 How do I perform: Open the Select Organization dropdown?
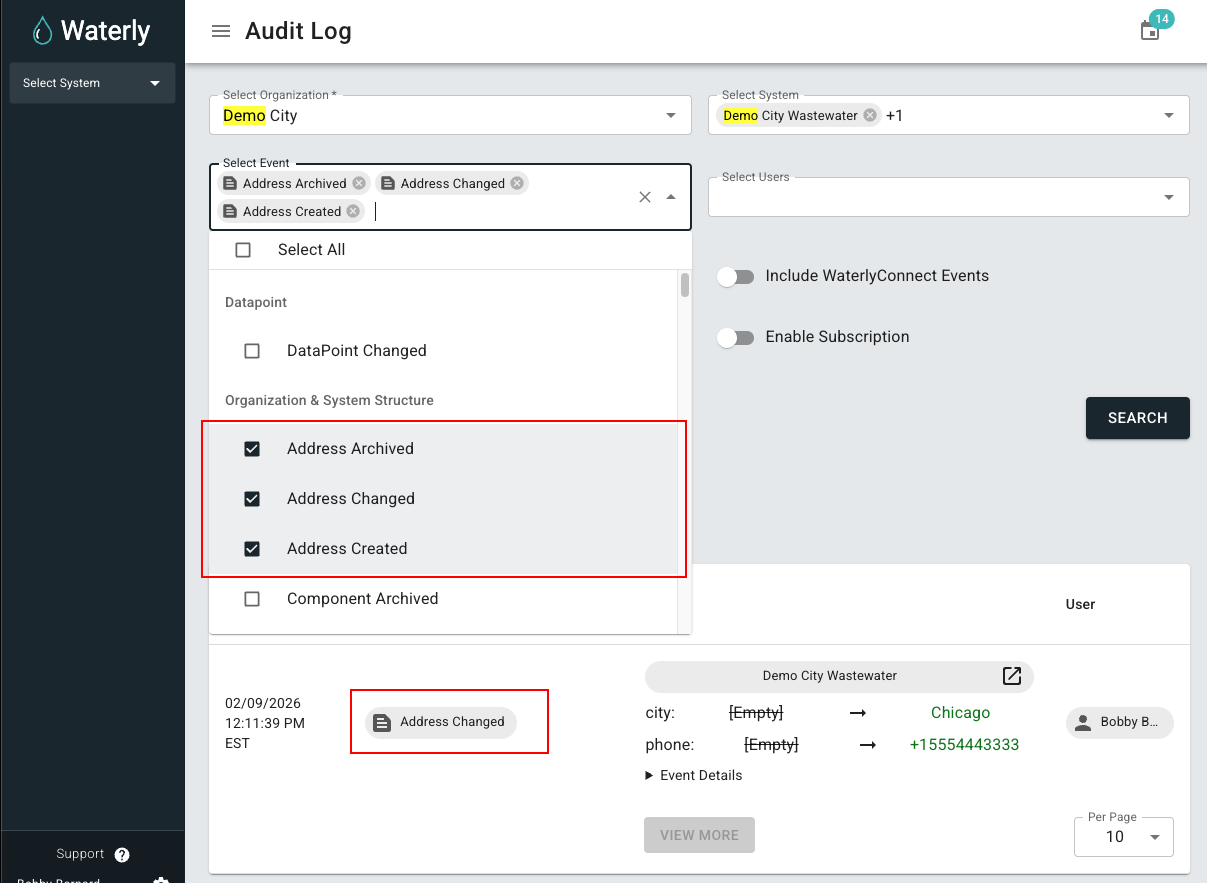pos(670,116)
